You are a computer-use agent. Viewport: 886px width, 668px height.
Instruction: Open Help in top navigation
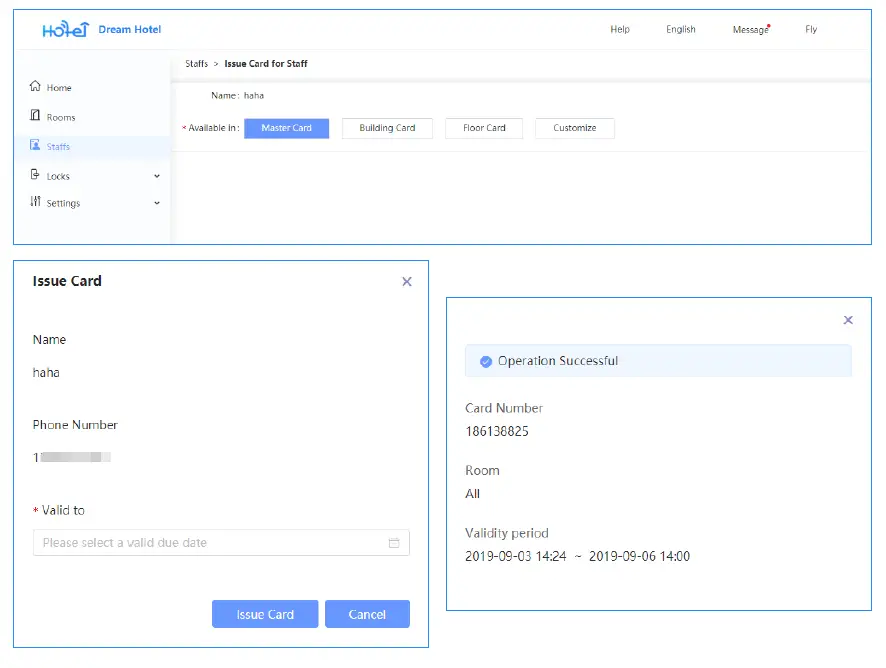tap(620, 29)
